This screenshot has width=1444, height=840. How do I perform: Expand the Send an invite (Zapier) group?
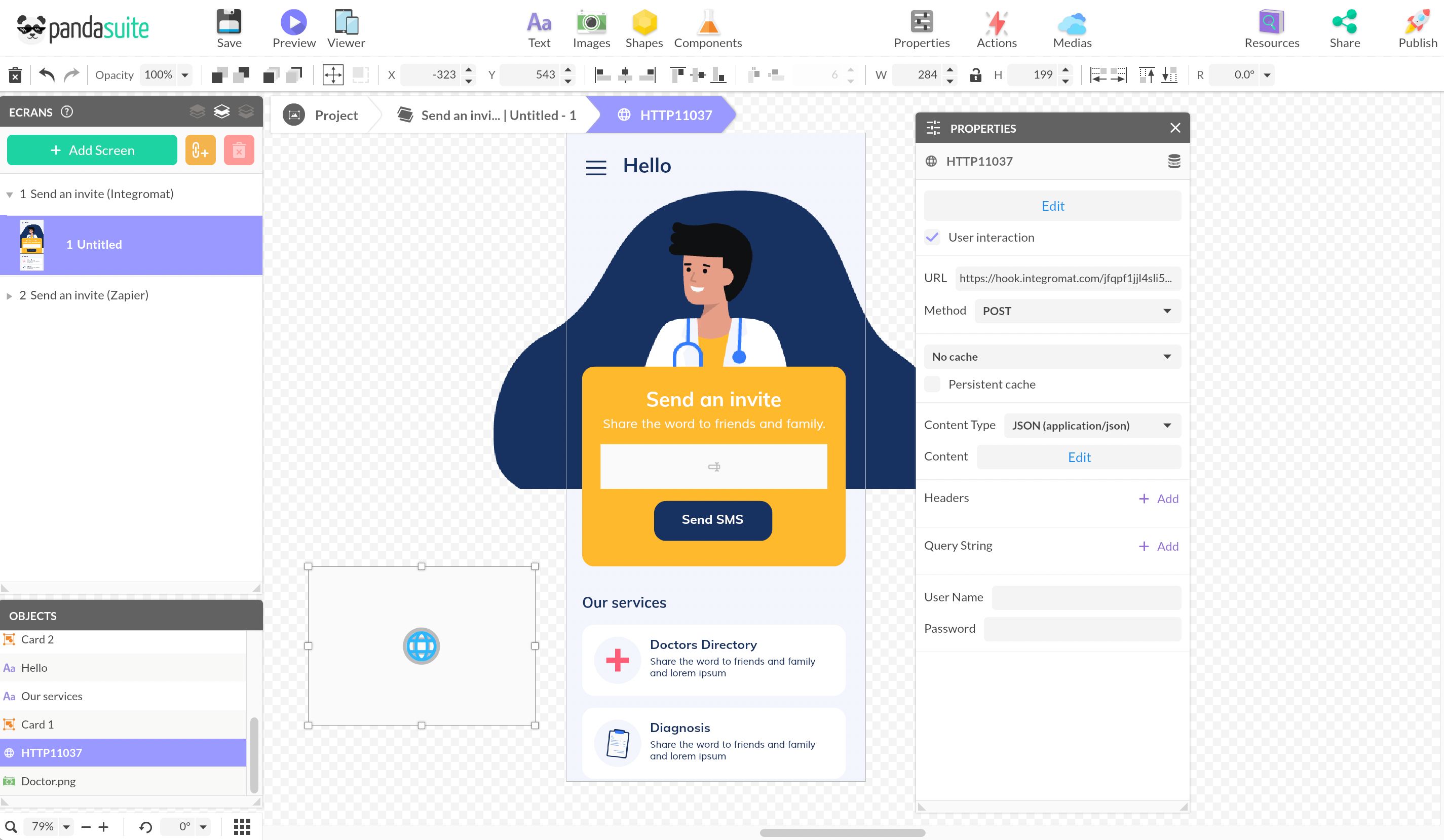[9, 296]
